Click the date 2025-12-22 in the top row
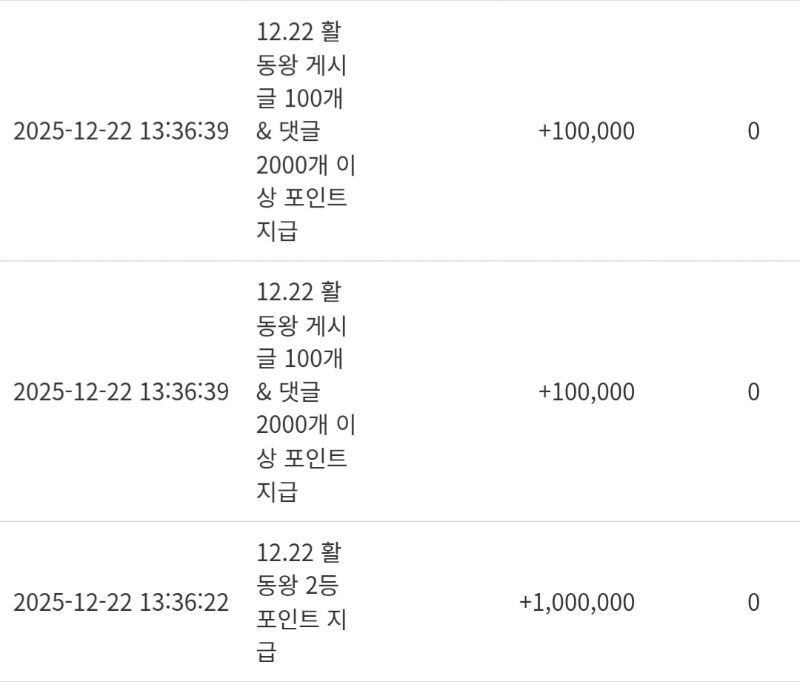 [72, 131]
